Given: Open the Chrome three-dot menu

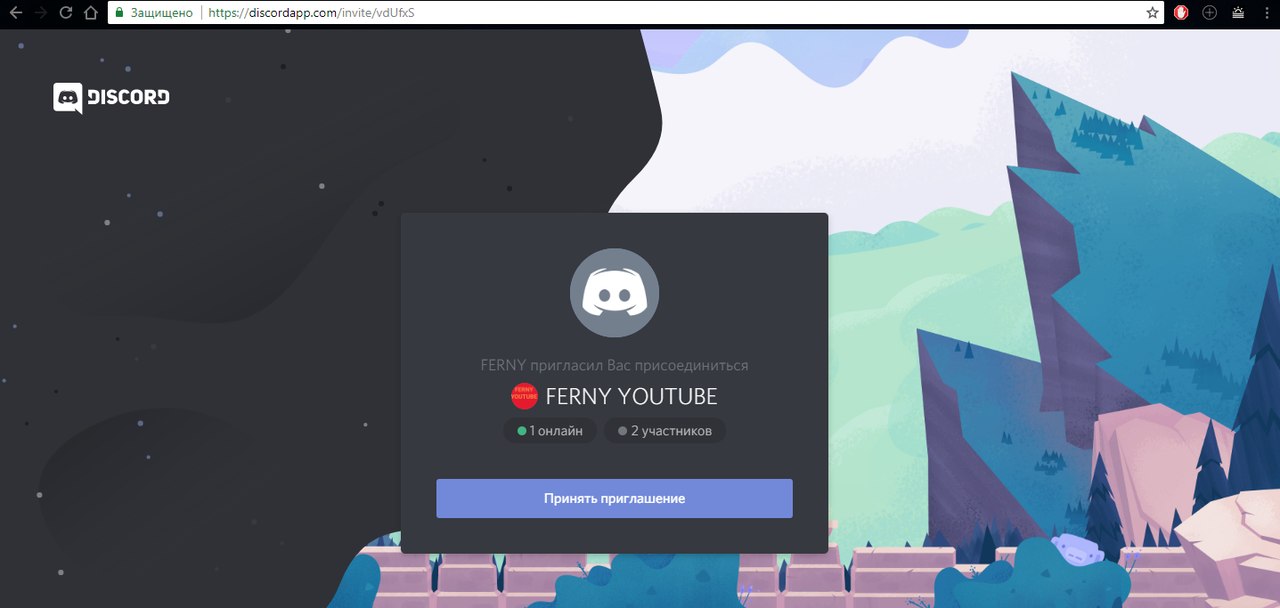Looking at the screenshot, I should 1266,13.
